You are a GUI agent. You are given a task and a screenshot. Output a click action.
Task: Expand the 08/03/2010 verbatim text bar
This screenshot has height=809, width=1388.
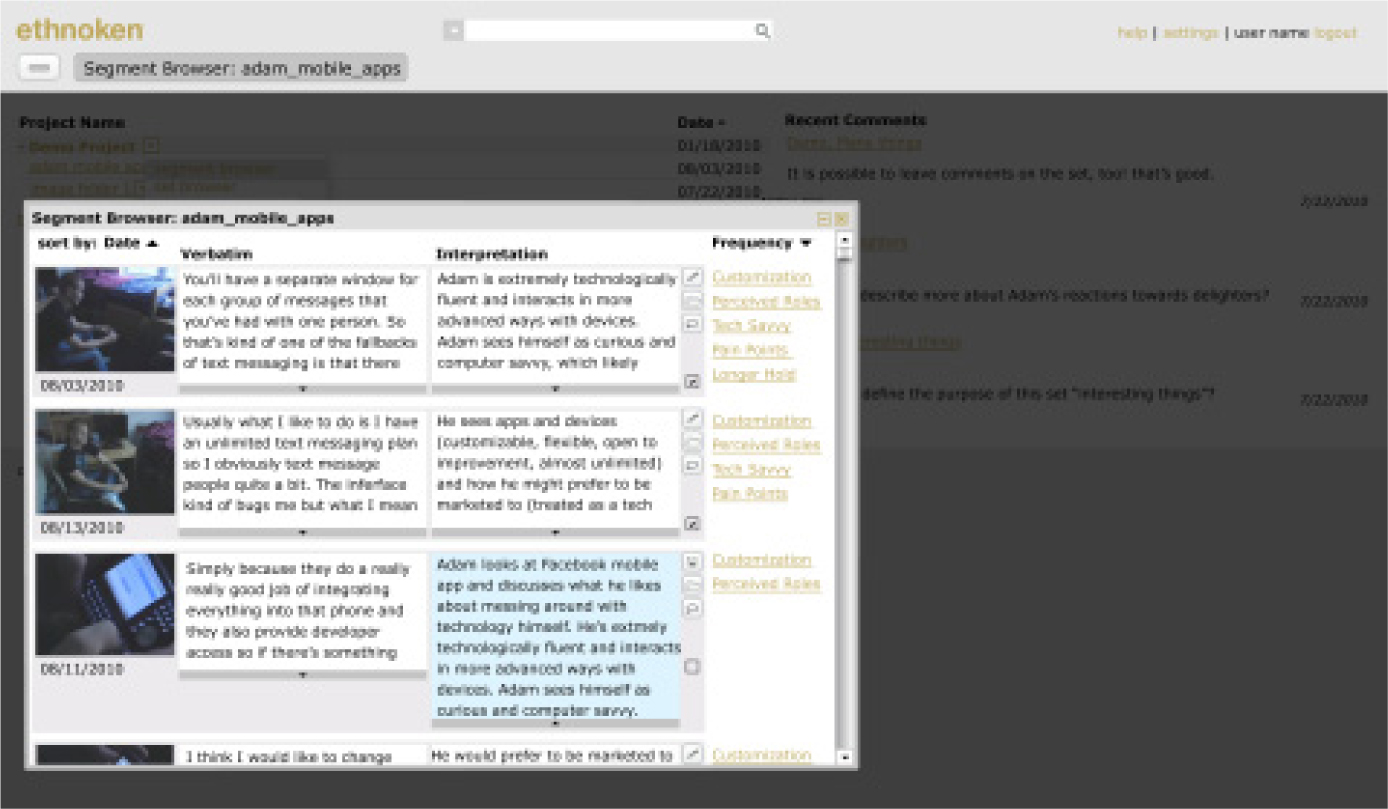303,389
